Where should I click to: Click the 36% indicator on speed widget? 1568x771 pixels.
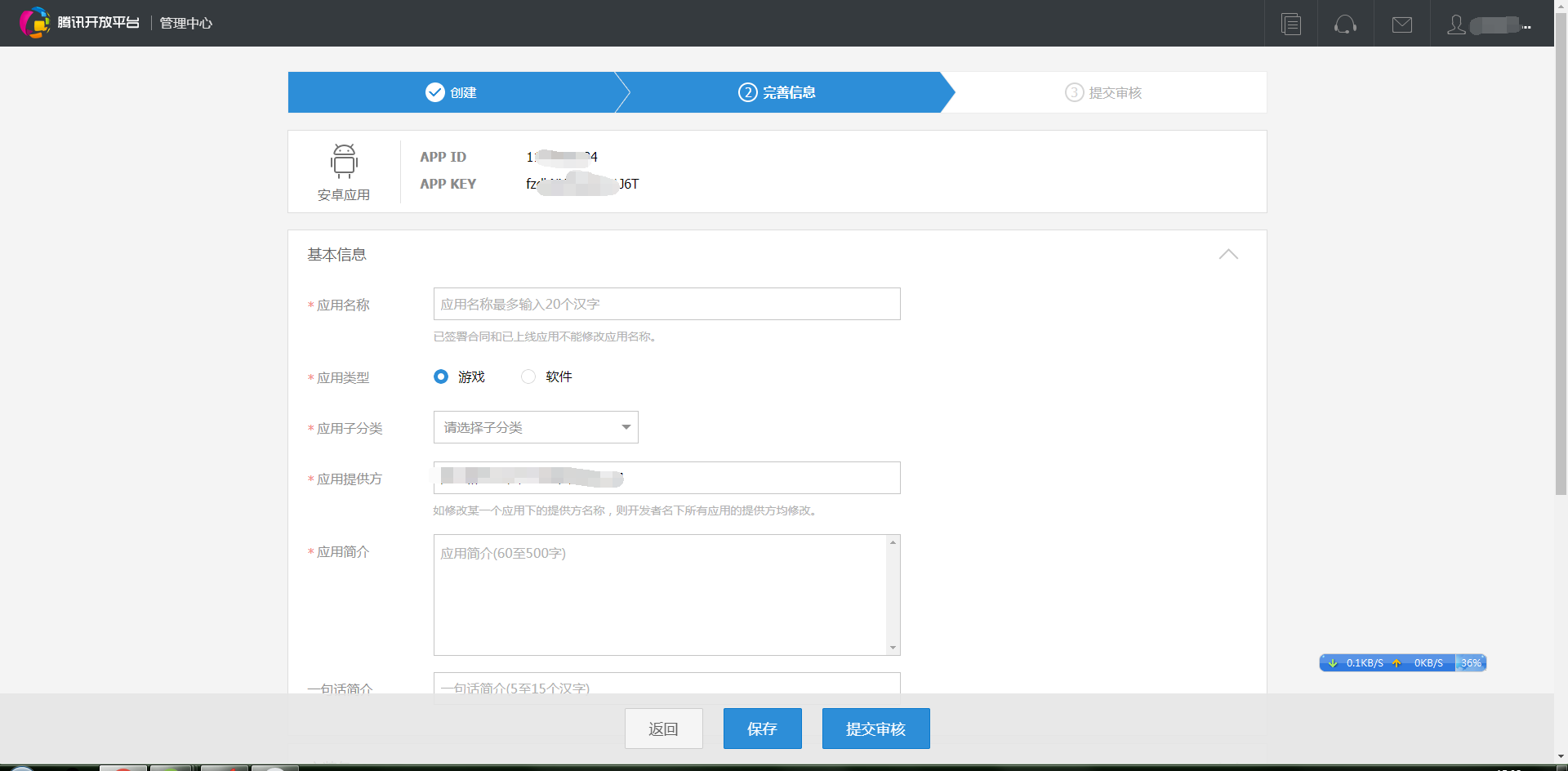1471,663
